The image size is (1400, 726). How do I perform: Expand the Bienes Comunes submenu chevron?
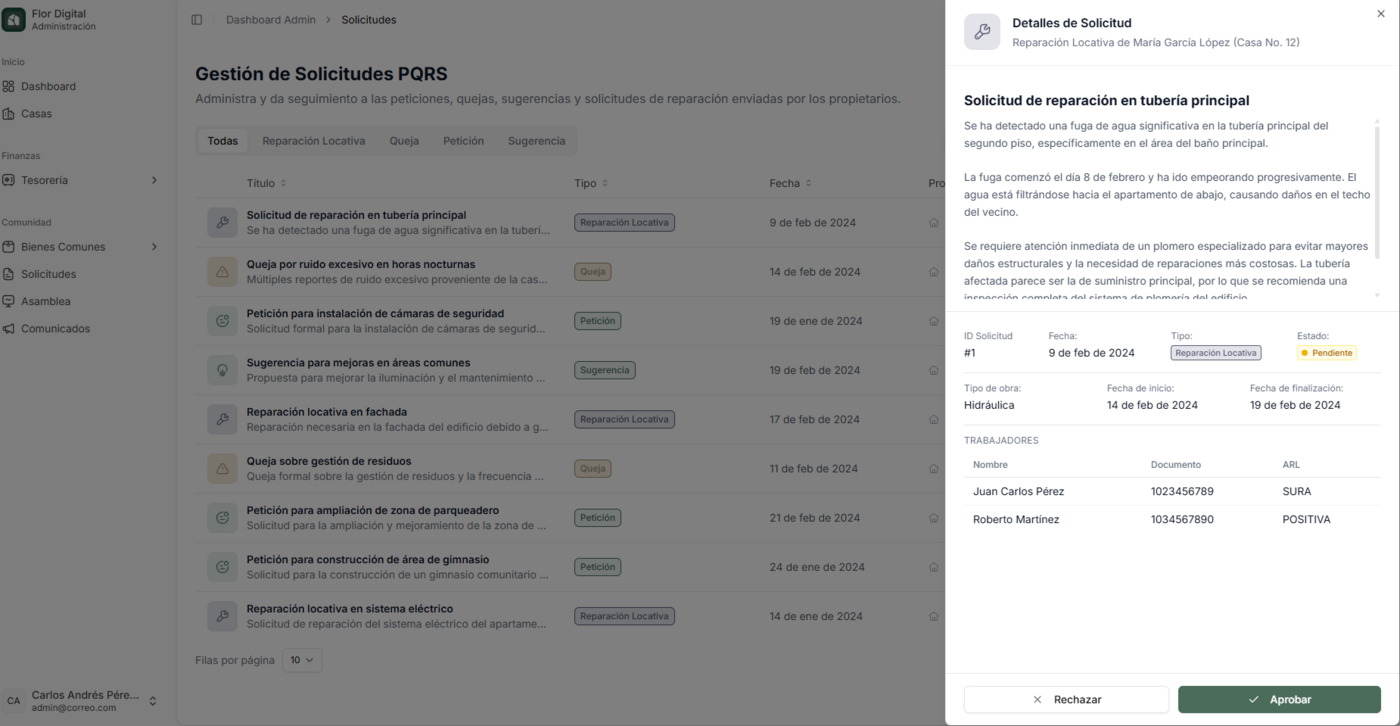tap(154, 247)
